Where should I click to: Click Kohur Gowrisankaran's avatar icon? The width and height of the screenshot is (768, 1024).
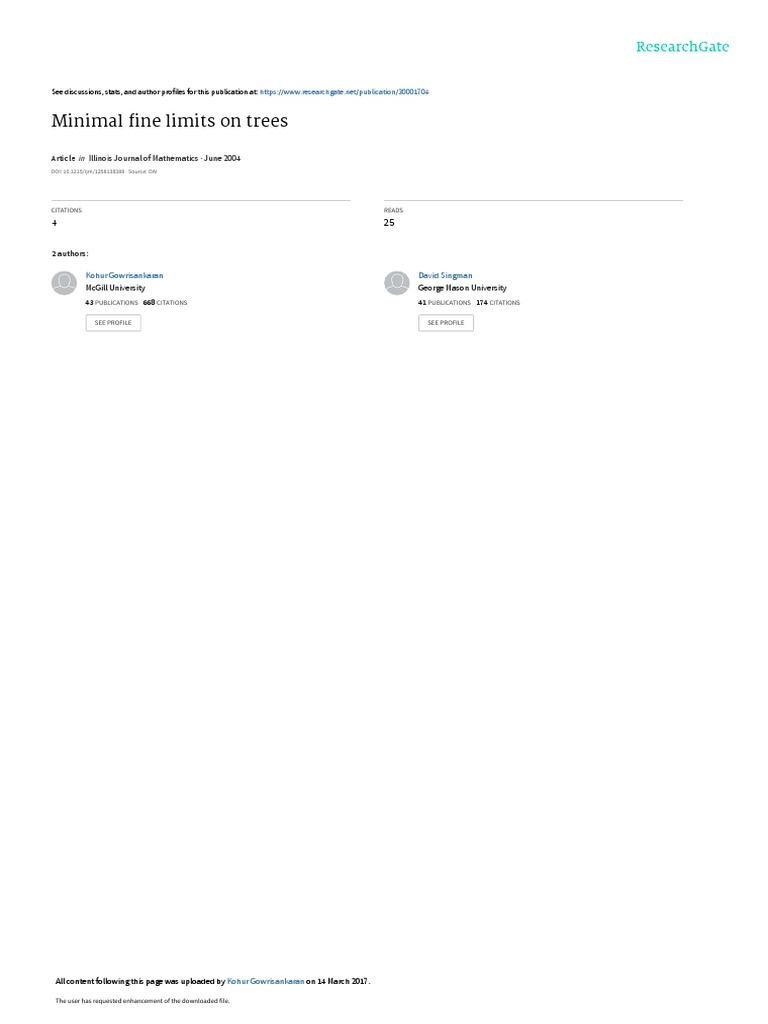[x=64, y=283]
